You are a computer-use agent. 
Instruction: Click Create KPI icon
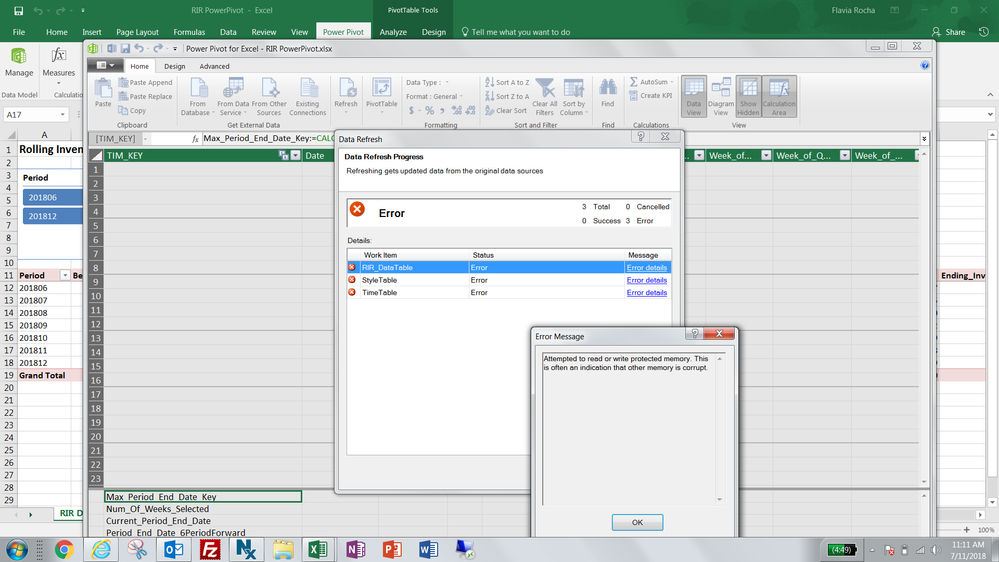[x=650, y=96]
